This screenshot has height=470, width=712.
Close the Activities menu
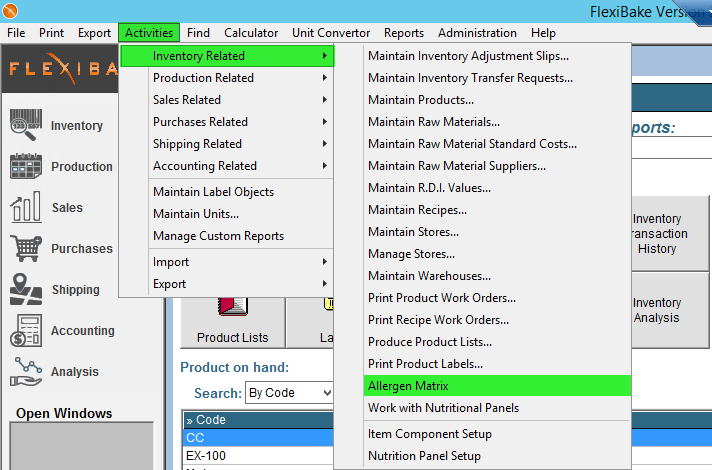coord(149,33)
